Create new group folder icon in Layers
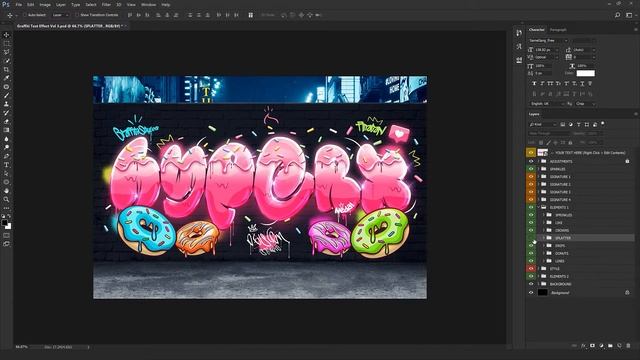 (610, 346)
